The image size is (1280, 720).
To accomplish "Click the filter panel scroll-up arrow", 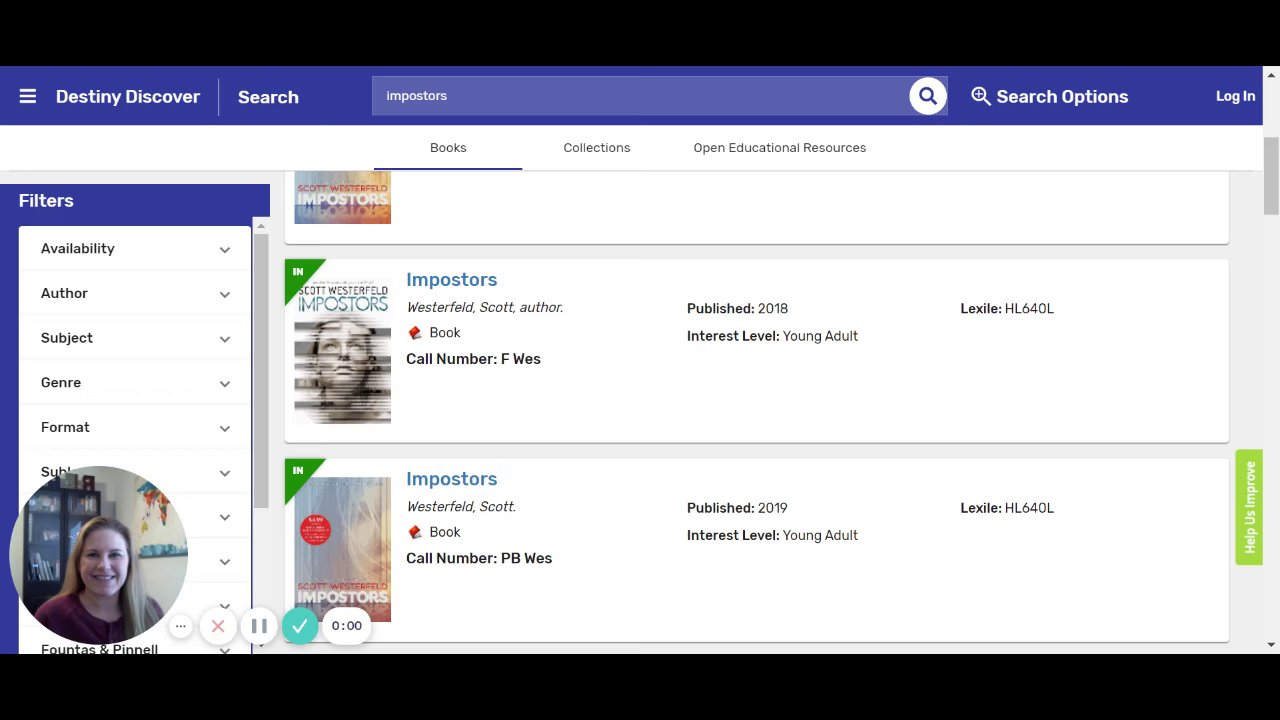I will click(x=261, y=226).
